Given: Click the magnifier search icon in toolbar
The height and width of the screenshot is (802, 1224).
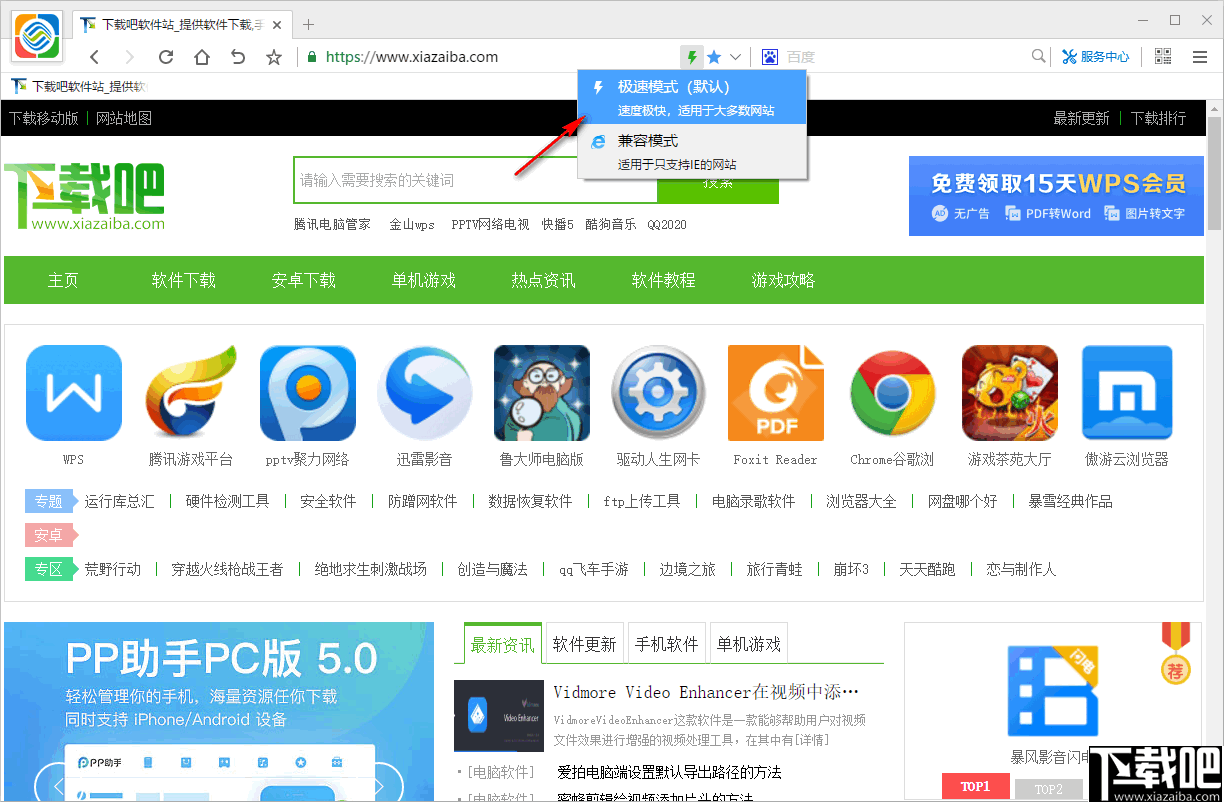Looking at the screenshot, I should (x=1038, y=57).
